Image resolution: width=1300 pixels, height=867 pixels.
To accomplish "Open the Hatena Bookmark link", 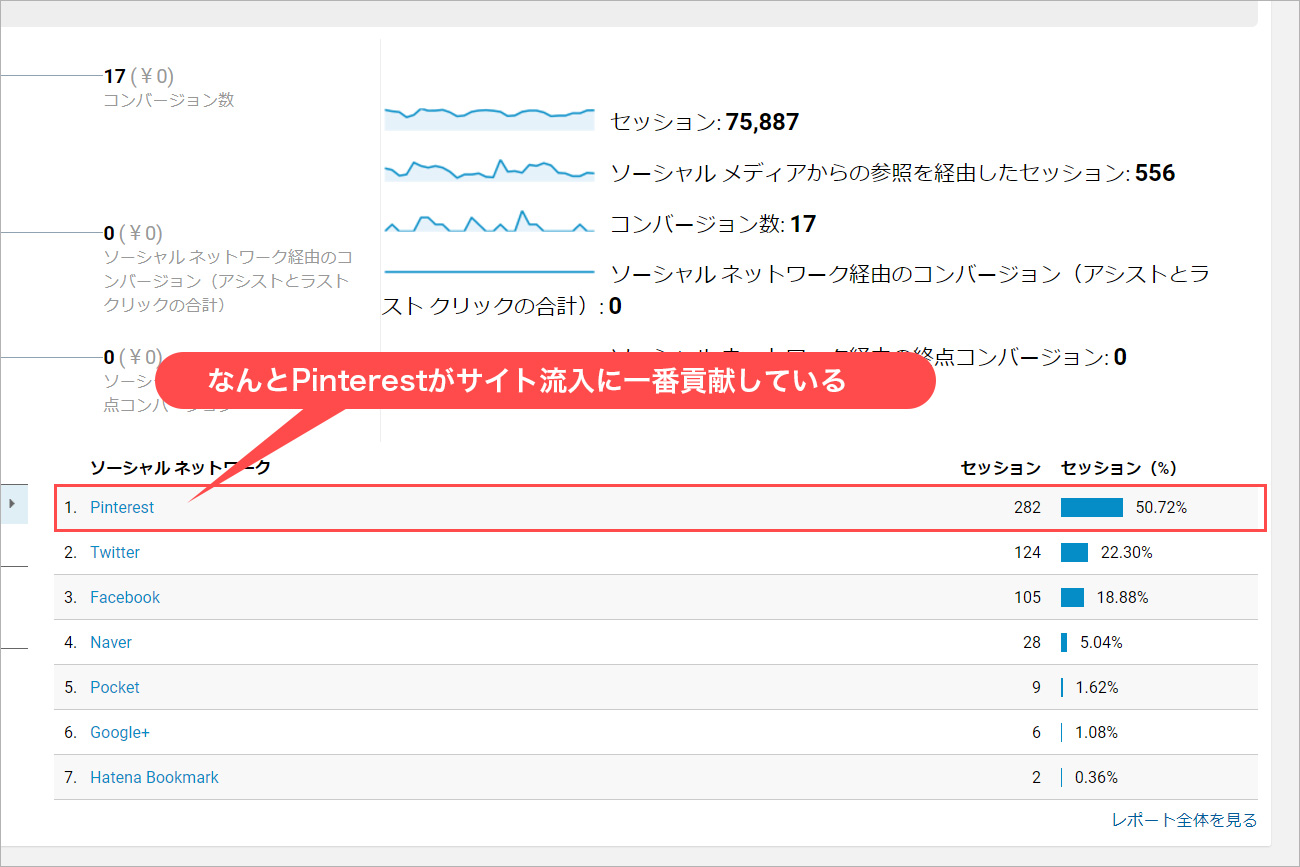I will [x=154, y=777].
